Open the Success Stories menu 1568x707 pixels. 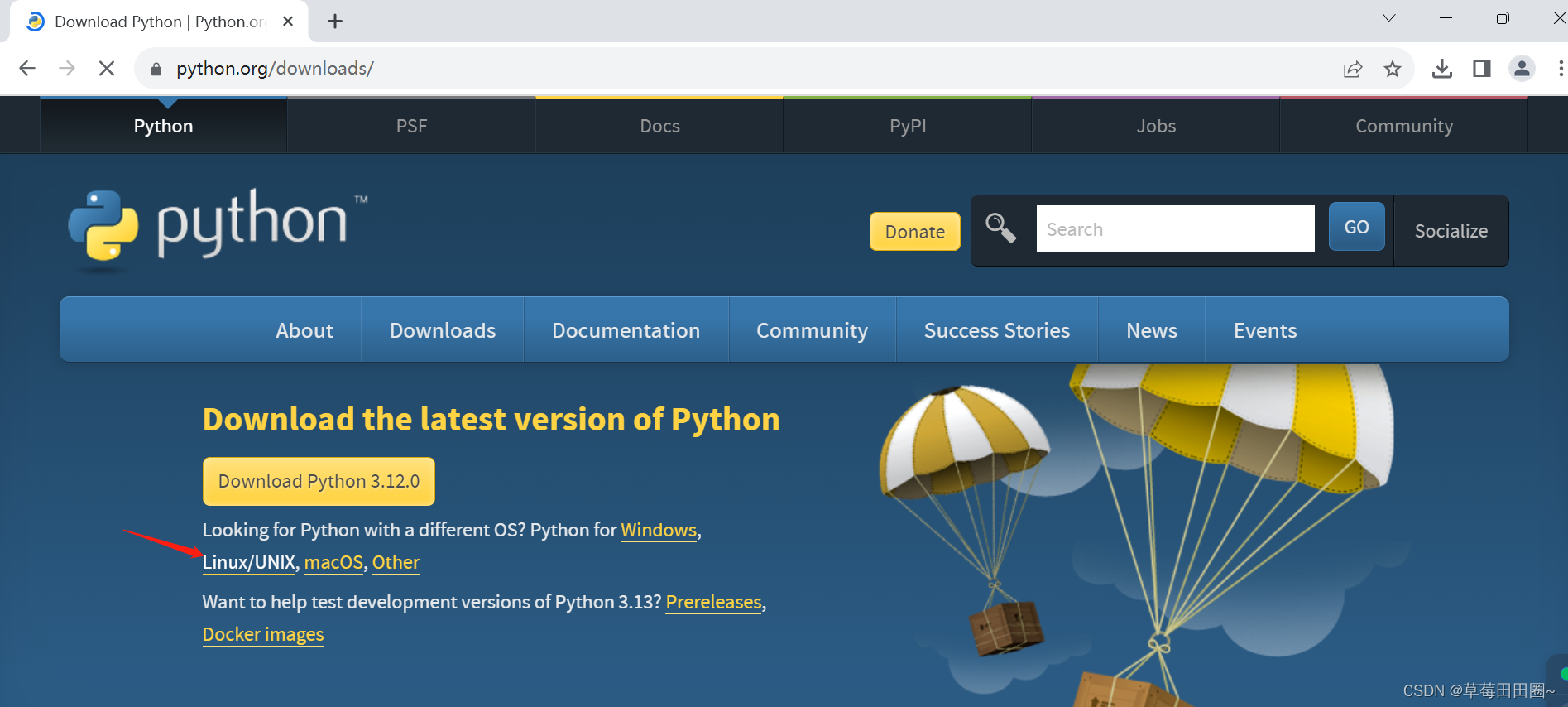pyautogui.click(x=996, y=330)
